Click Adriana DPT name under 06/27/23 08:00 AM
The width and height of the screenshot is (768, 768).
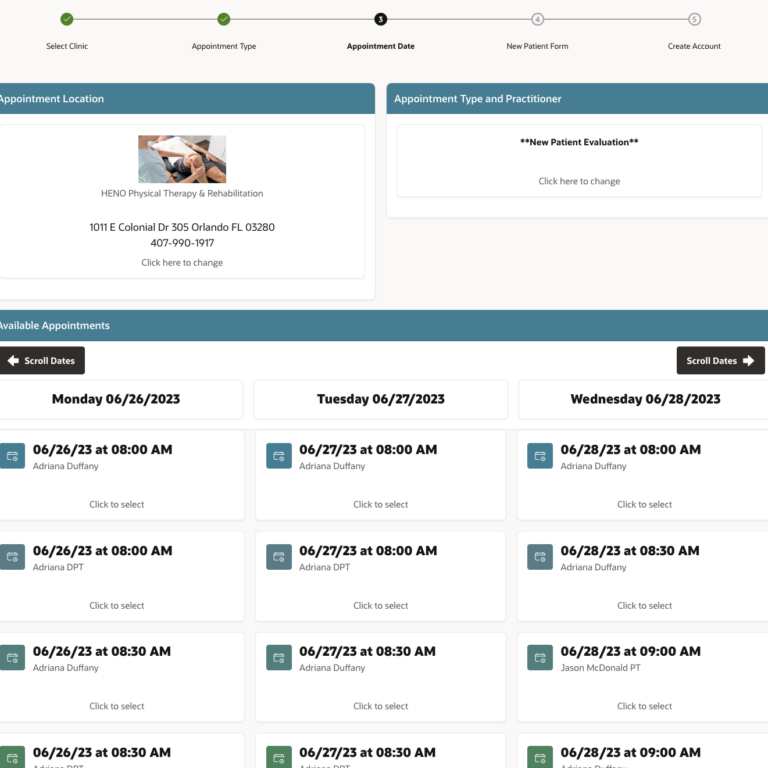pyautogui.click(x=325, y=567)
